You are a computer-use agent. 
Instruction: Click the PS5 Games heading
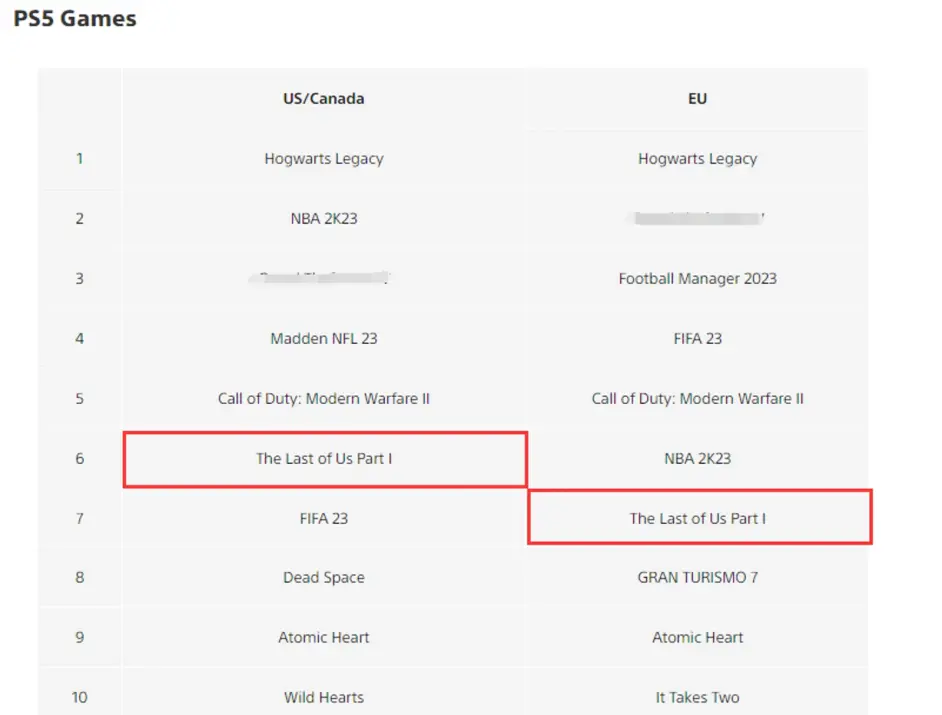[x=75, y=18]
